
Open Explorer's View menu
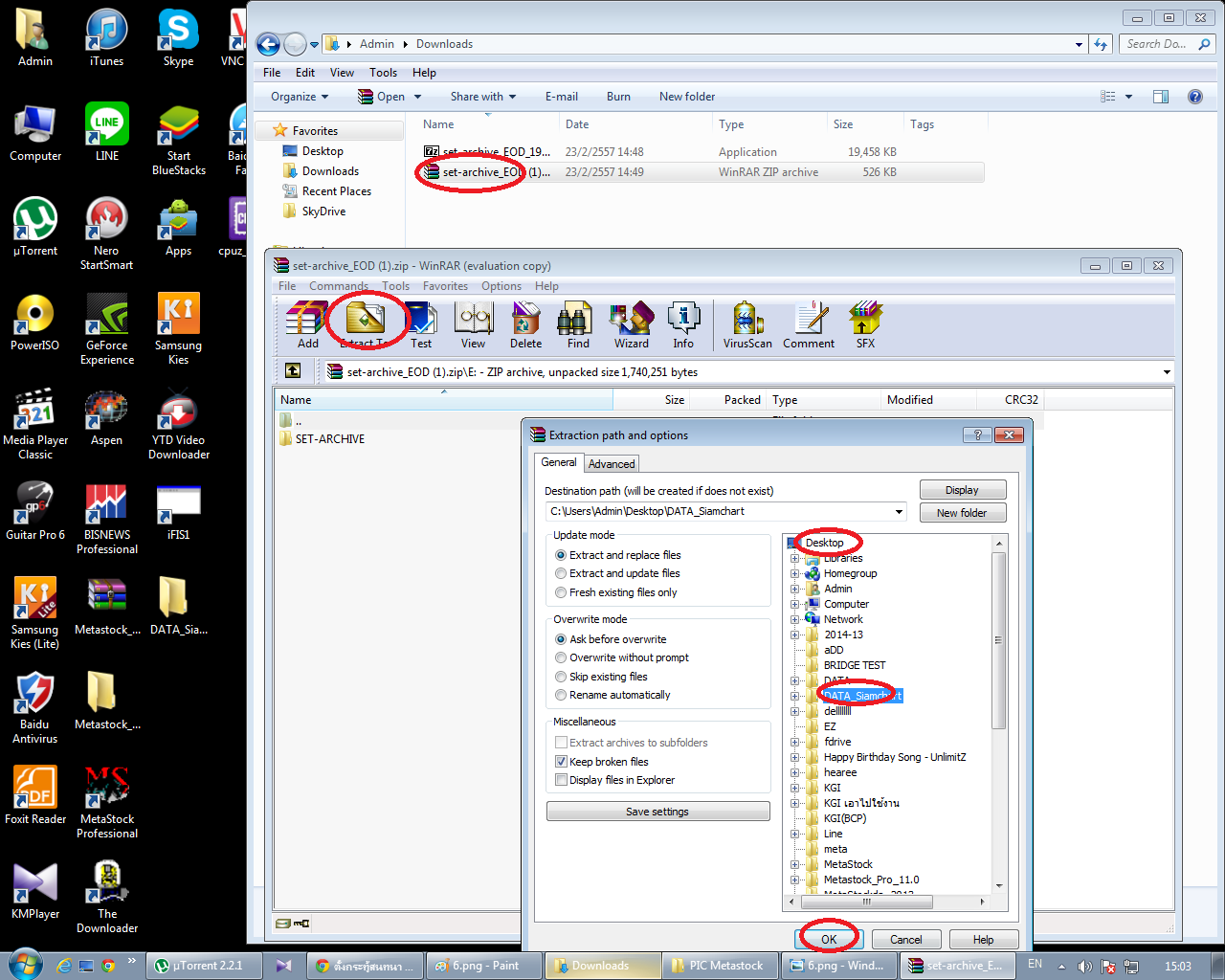[342, 73]
